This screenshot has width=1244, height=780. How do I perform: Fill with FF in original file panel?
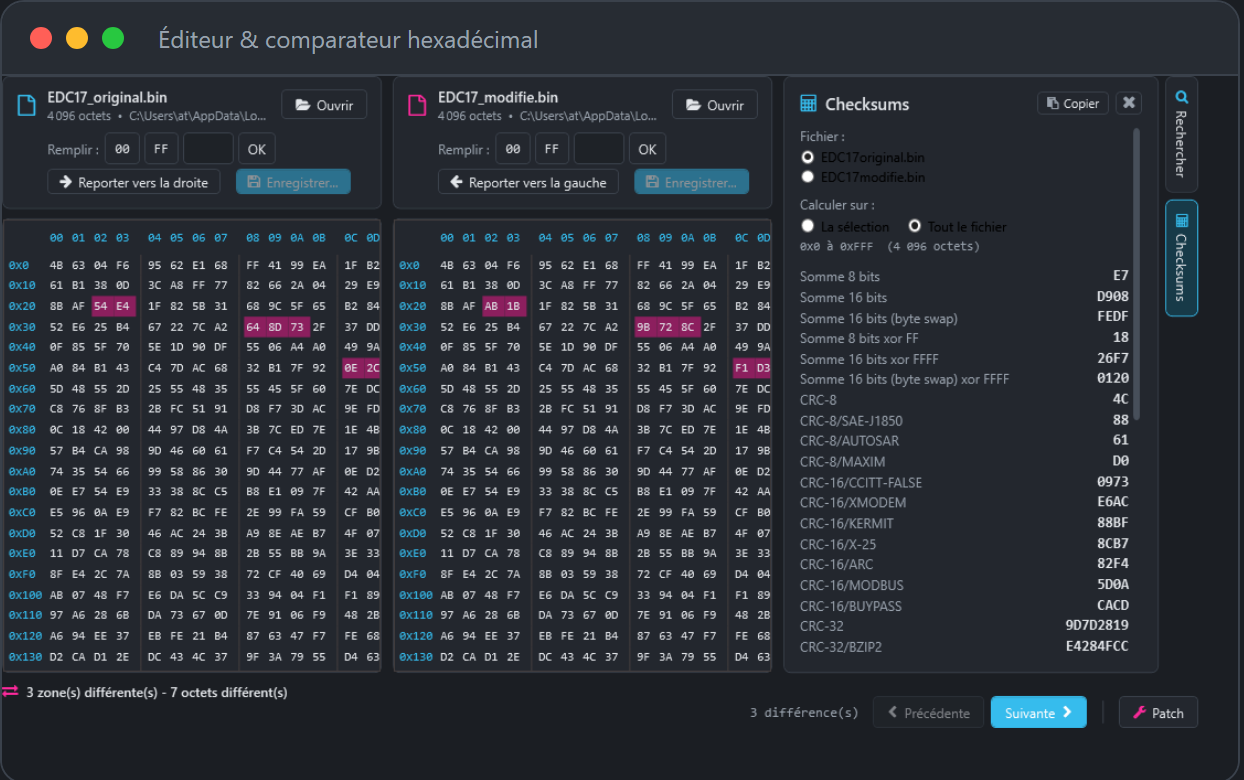(x=161, y=149)
